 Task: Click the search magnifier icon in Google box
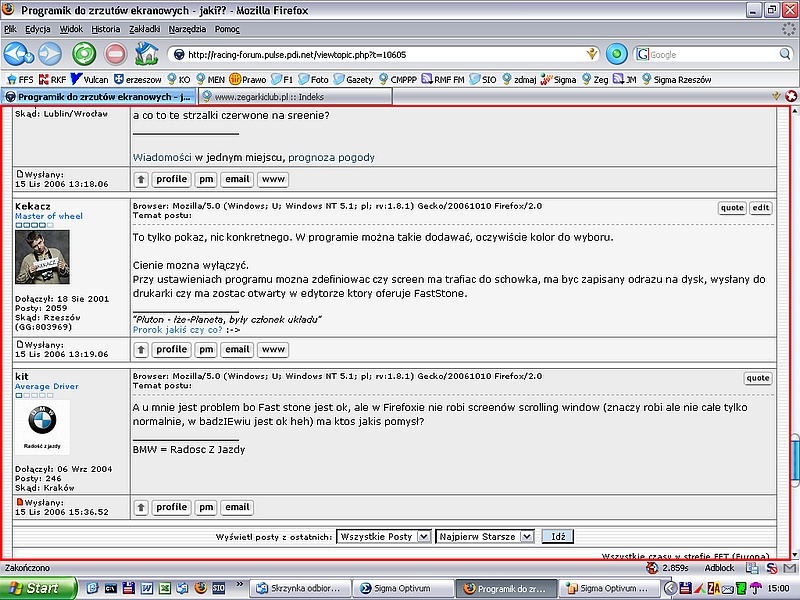pos(785,54)
